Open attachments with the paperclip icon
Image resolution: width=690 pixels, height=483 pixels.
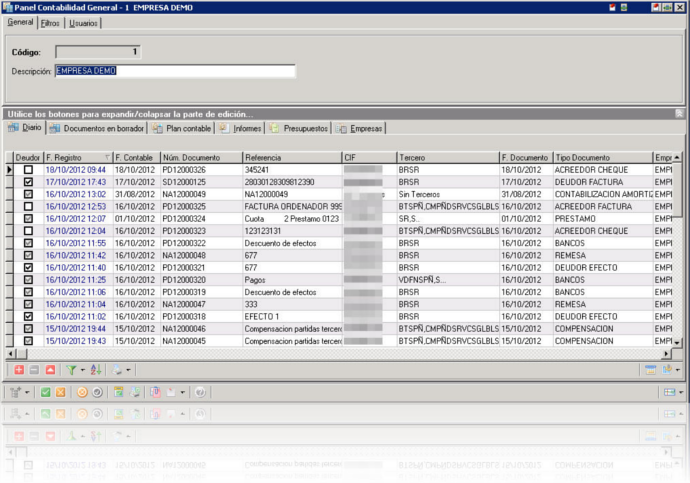pyautogui.click(x=155, y=392)
